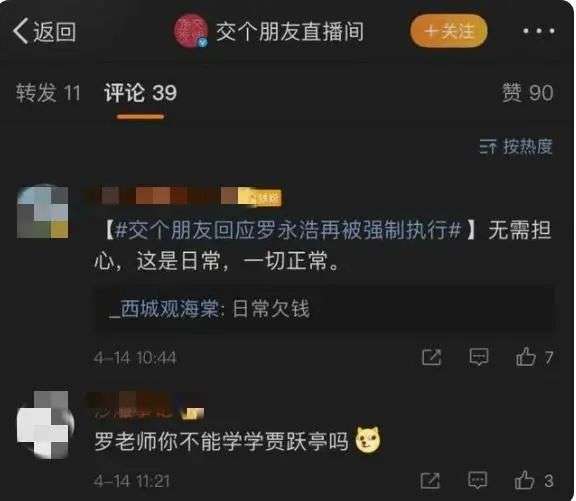The height and width of the screenshot is (501, 576).
Task: Tap the first commenter's pixelated avatar
Action: point(43,212)
